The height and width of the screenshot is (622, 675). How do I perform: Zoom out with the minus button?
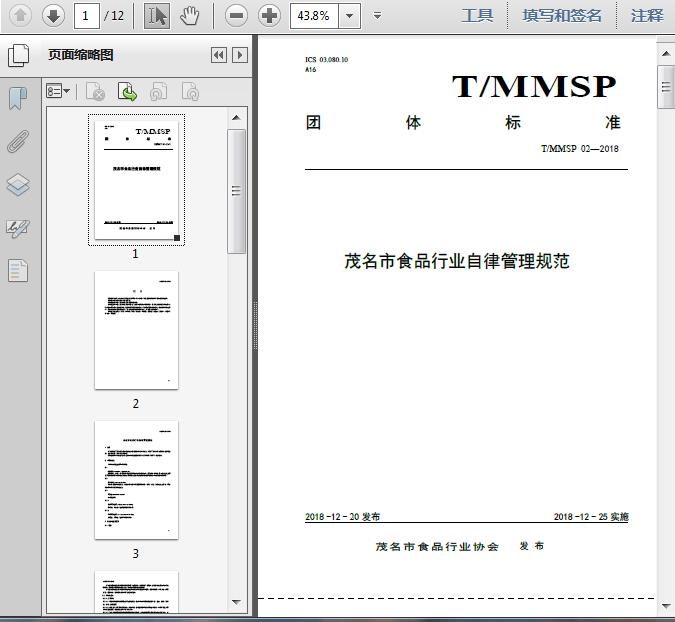coord(236,16)
